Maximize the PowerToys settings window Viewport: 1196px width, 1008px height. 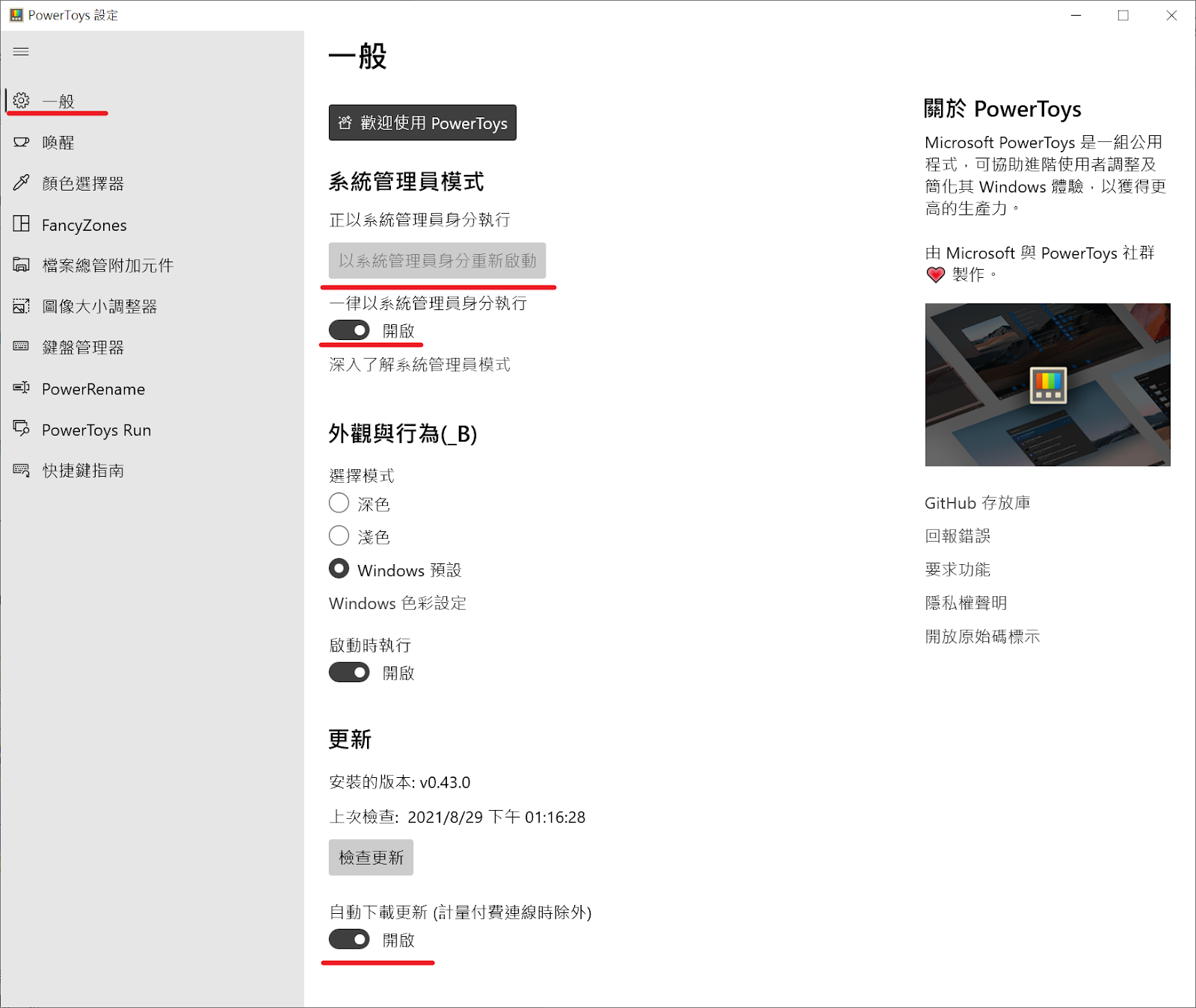pos(1123,15)
